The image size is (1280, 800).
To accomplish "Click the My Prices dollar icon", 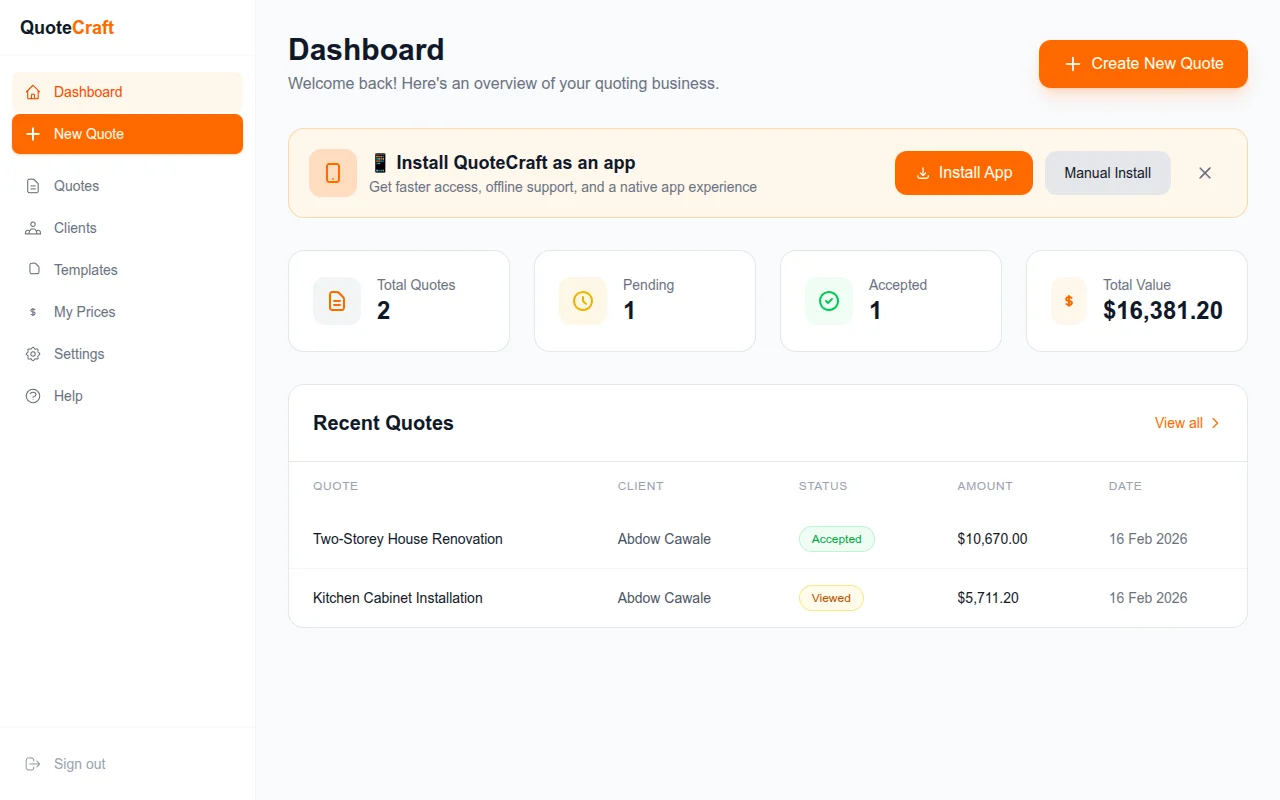I will tap(33, 312).
